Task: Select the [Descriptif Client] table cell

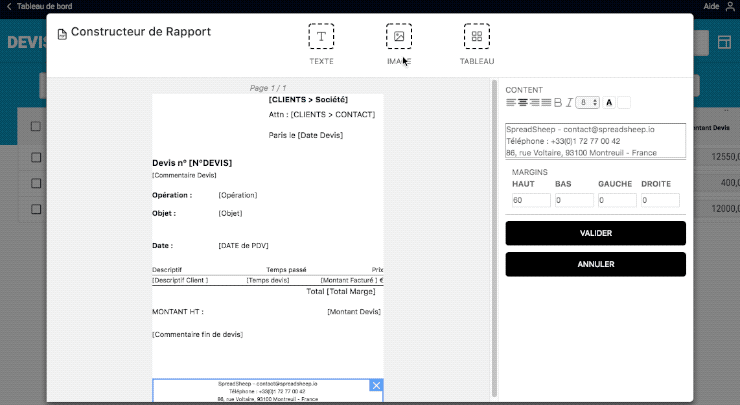Action: pos(180,280)
